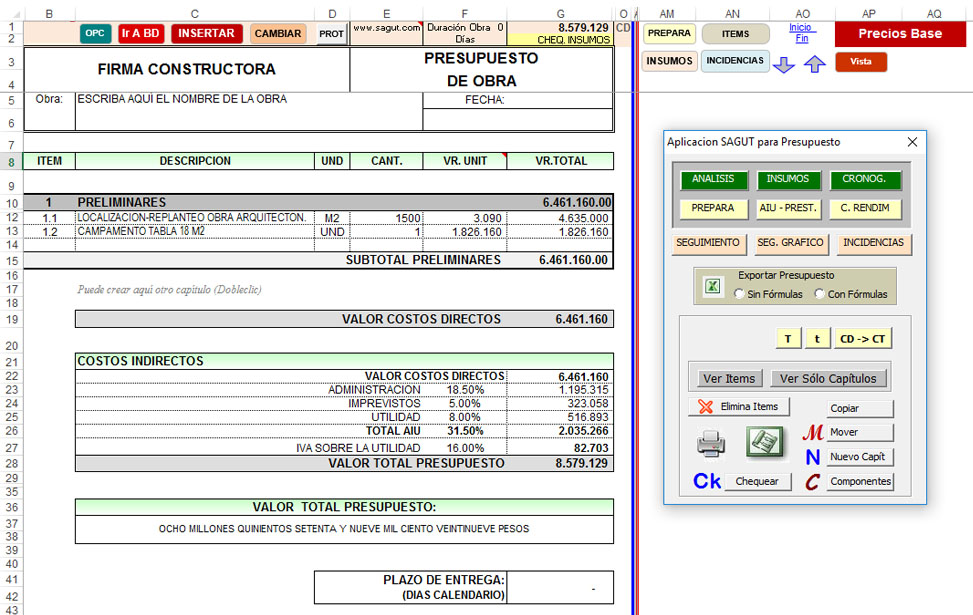Close the Aplicacion SAGUT dialog
Screen dimensions: 973x615
[x=911, y=143]
